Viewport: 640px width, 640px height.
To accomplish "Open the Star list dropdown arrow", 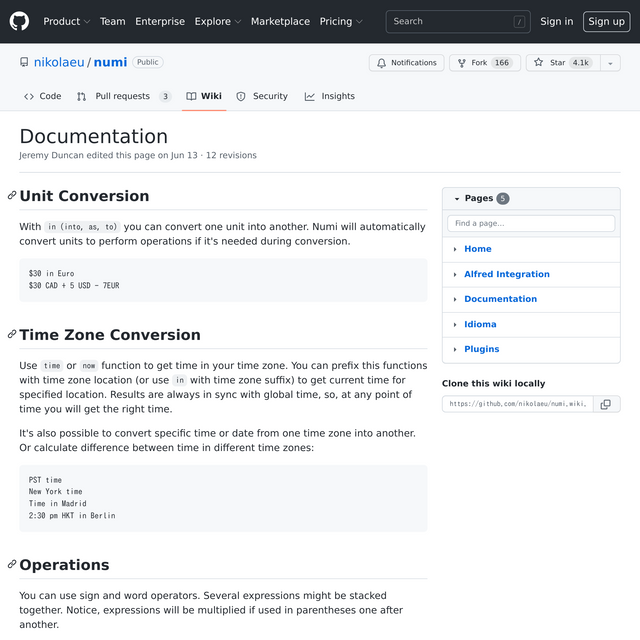I will coord(610,63).
